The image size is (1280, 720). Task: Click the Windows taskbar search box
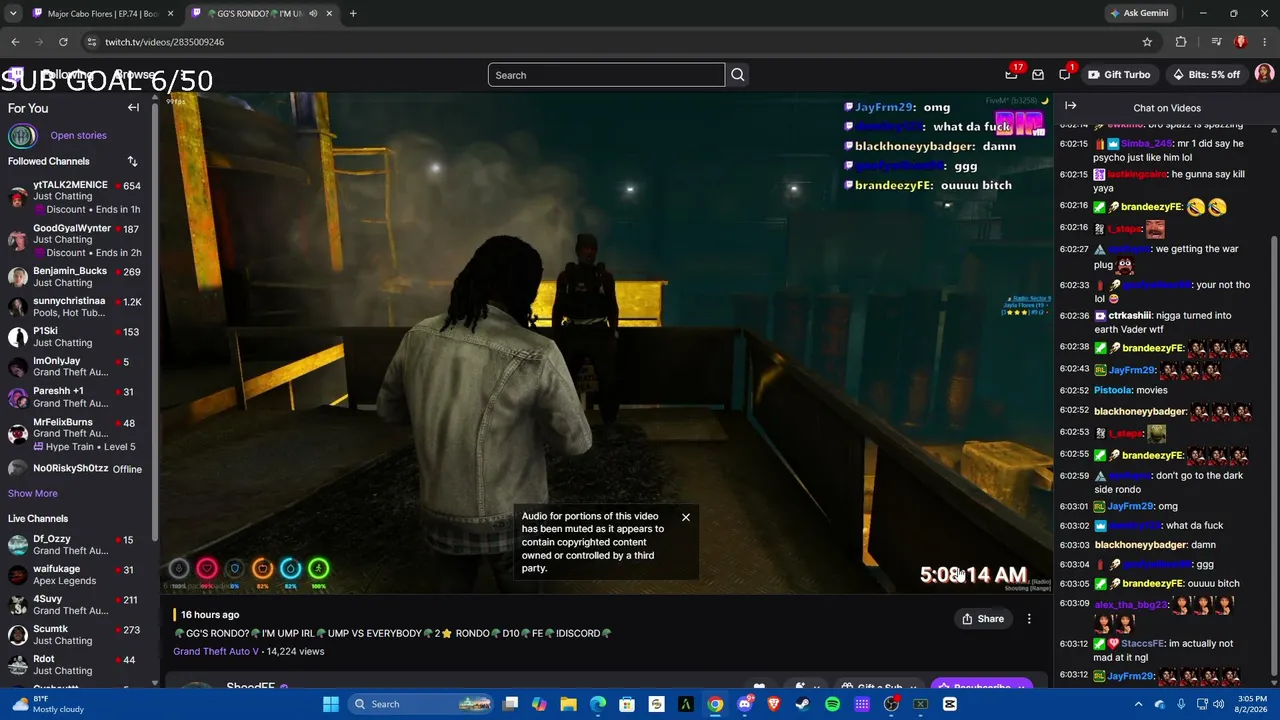(x=420, y=704)
